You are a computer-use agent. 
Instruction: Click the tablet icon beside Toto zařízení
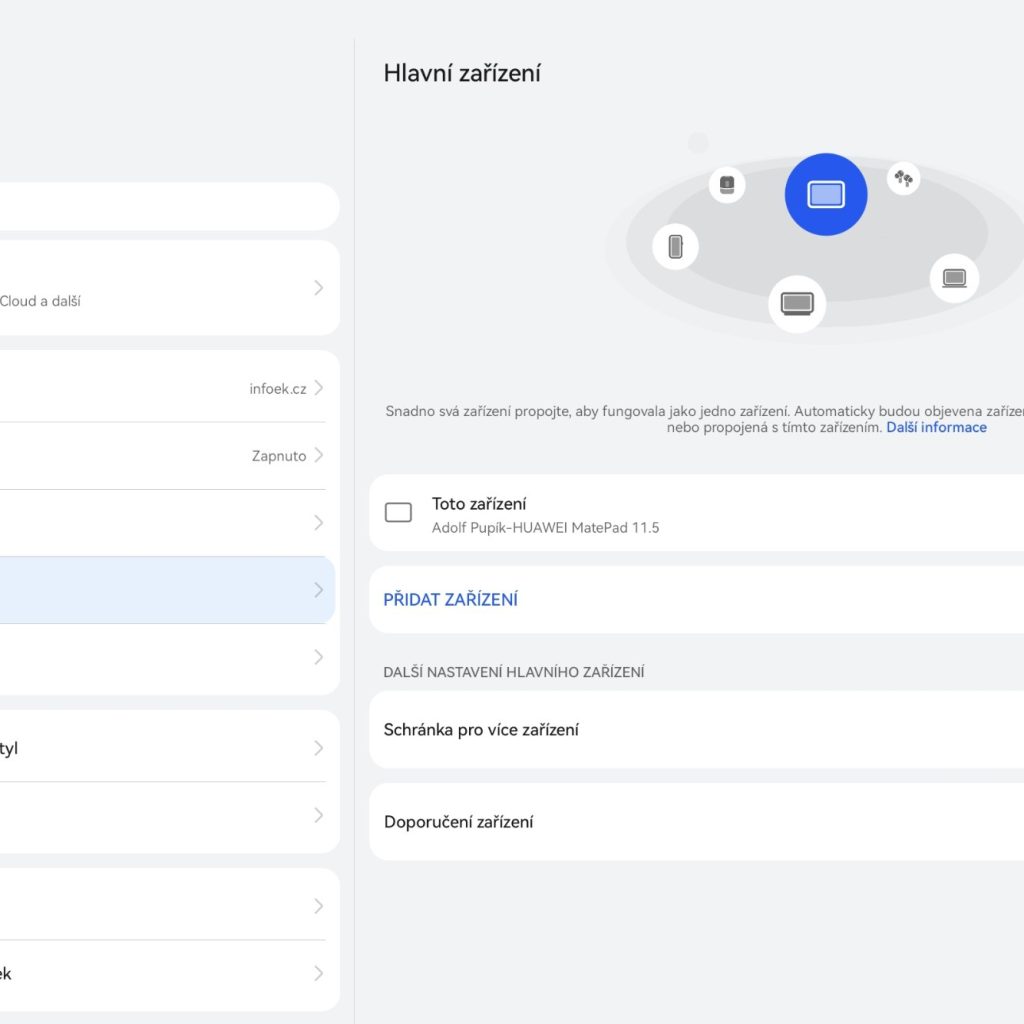398,513
